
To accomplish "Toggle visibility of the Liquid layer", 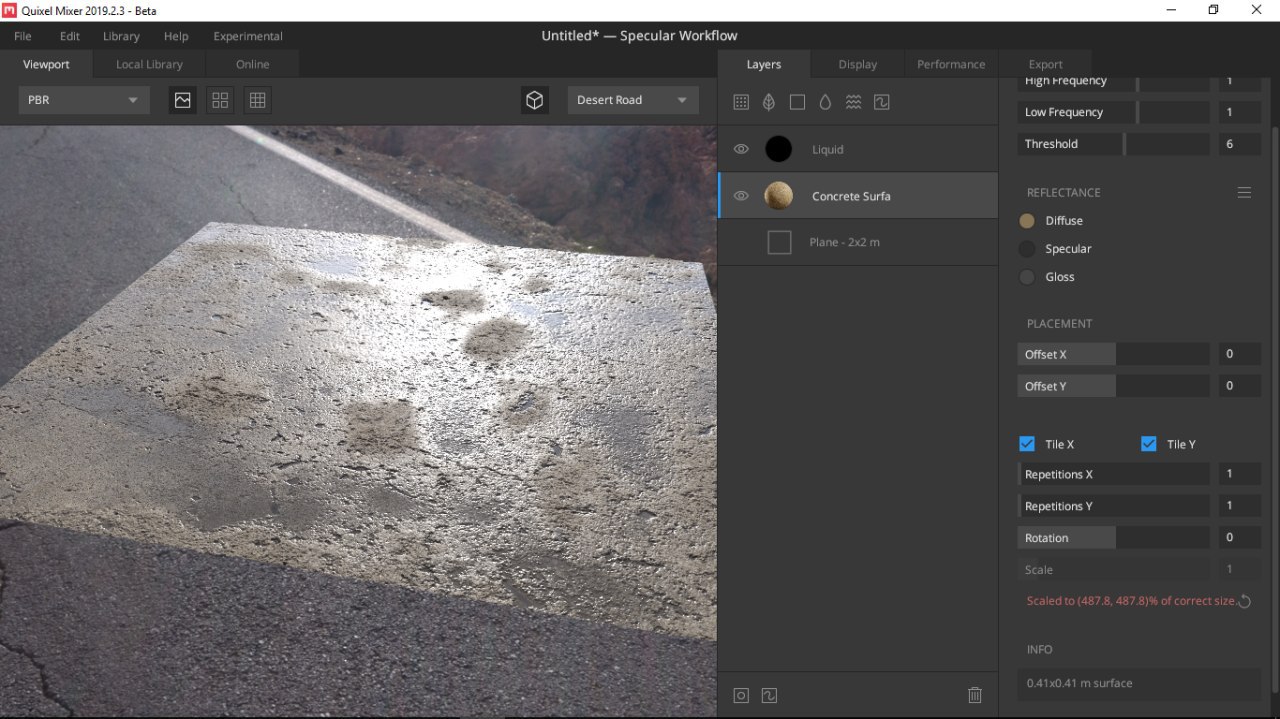I will pos(741,149).
